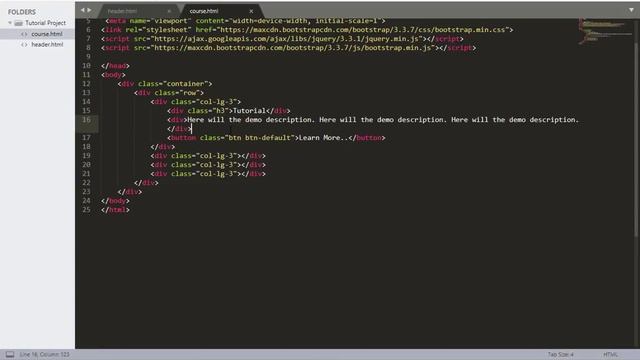Toggle the side bar panel switcher icon
The width and height of the screenshot is (640, 360).
[10, 354]
